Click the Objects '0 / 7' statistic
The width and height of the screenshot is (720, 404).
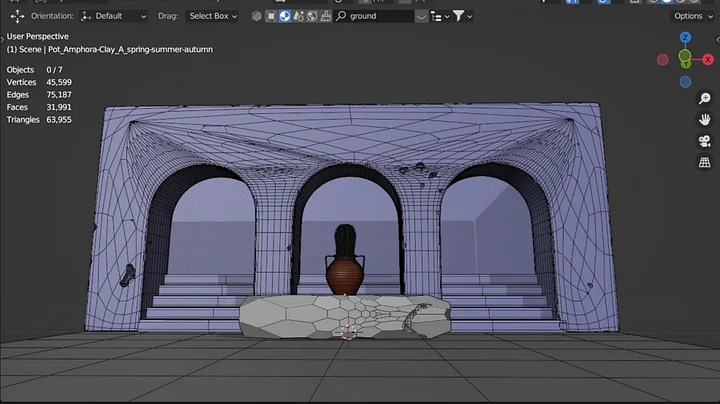click(54, 70)
